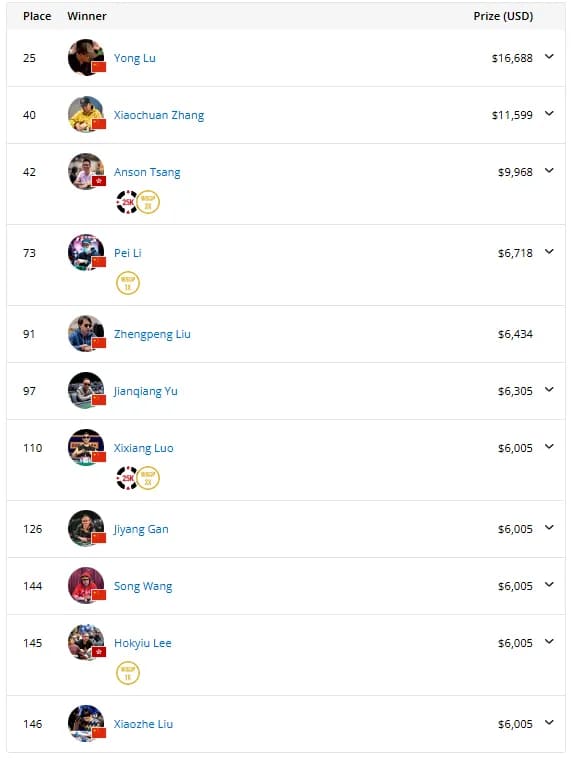Click Xixiang Luo's avatar photo
The height and width of the screenshot is (758, 573).
[86, 447]
